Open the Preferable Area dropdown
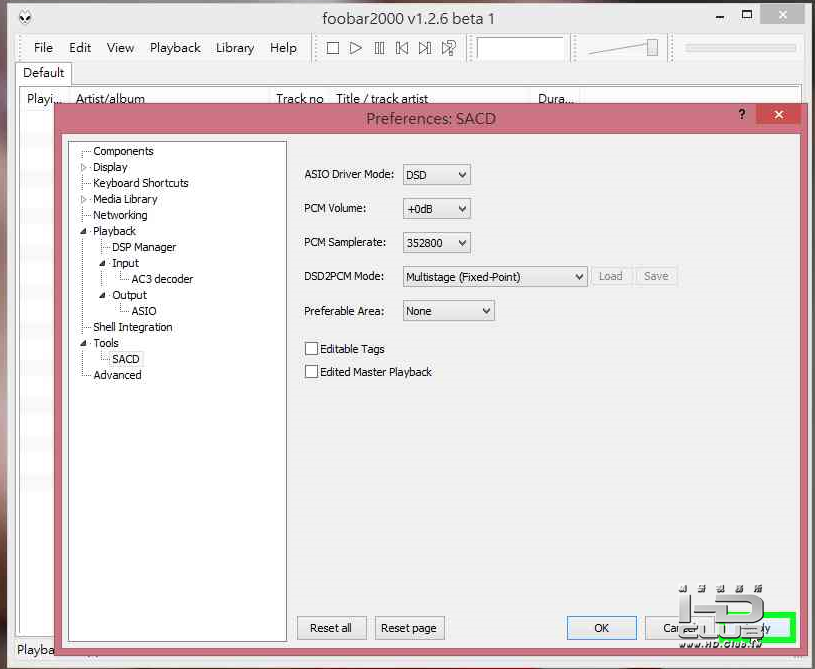 [x=449, y=311]
